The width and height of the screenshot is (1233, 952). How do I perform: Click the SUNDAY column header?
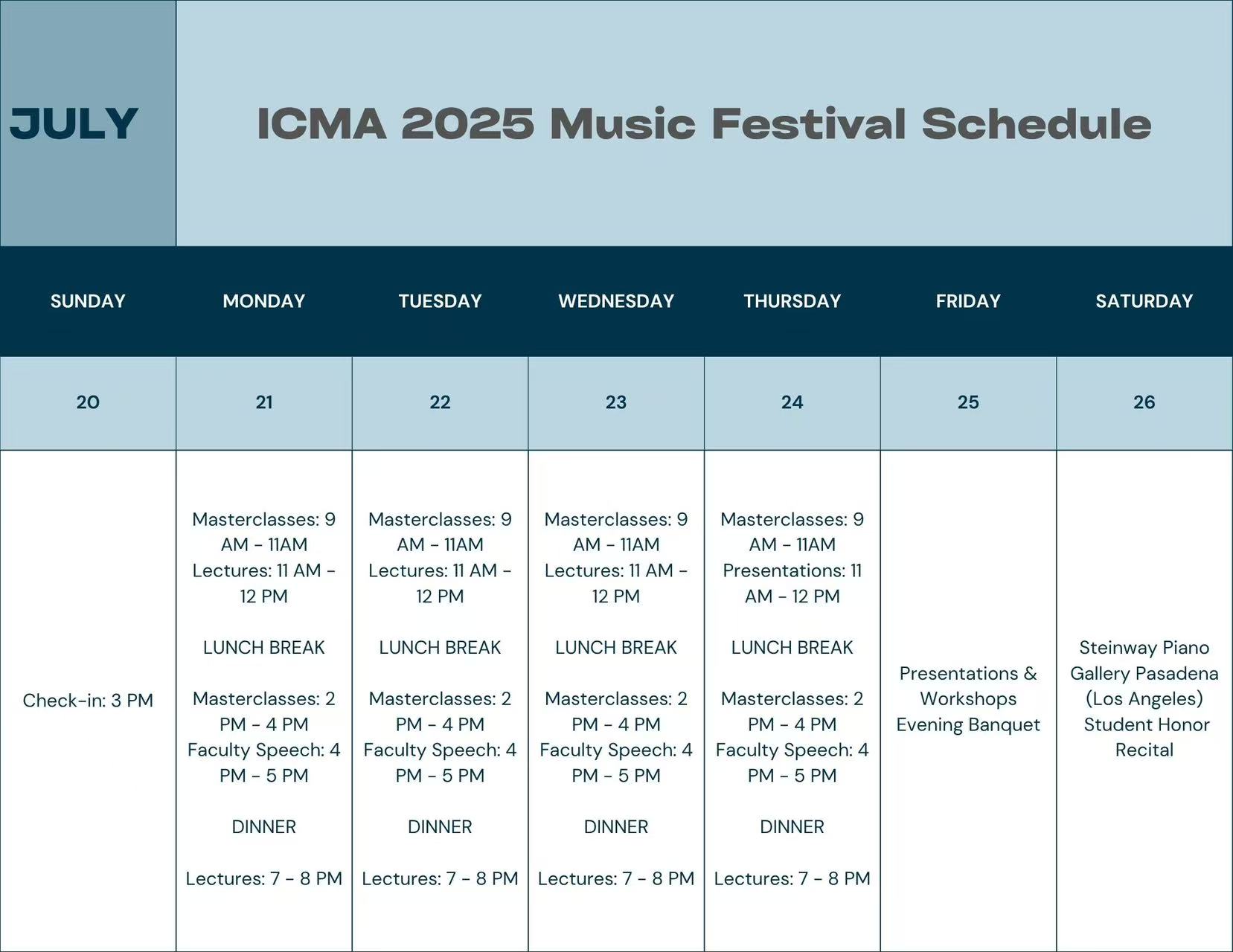tap(88, 301)
